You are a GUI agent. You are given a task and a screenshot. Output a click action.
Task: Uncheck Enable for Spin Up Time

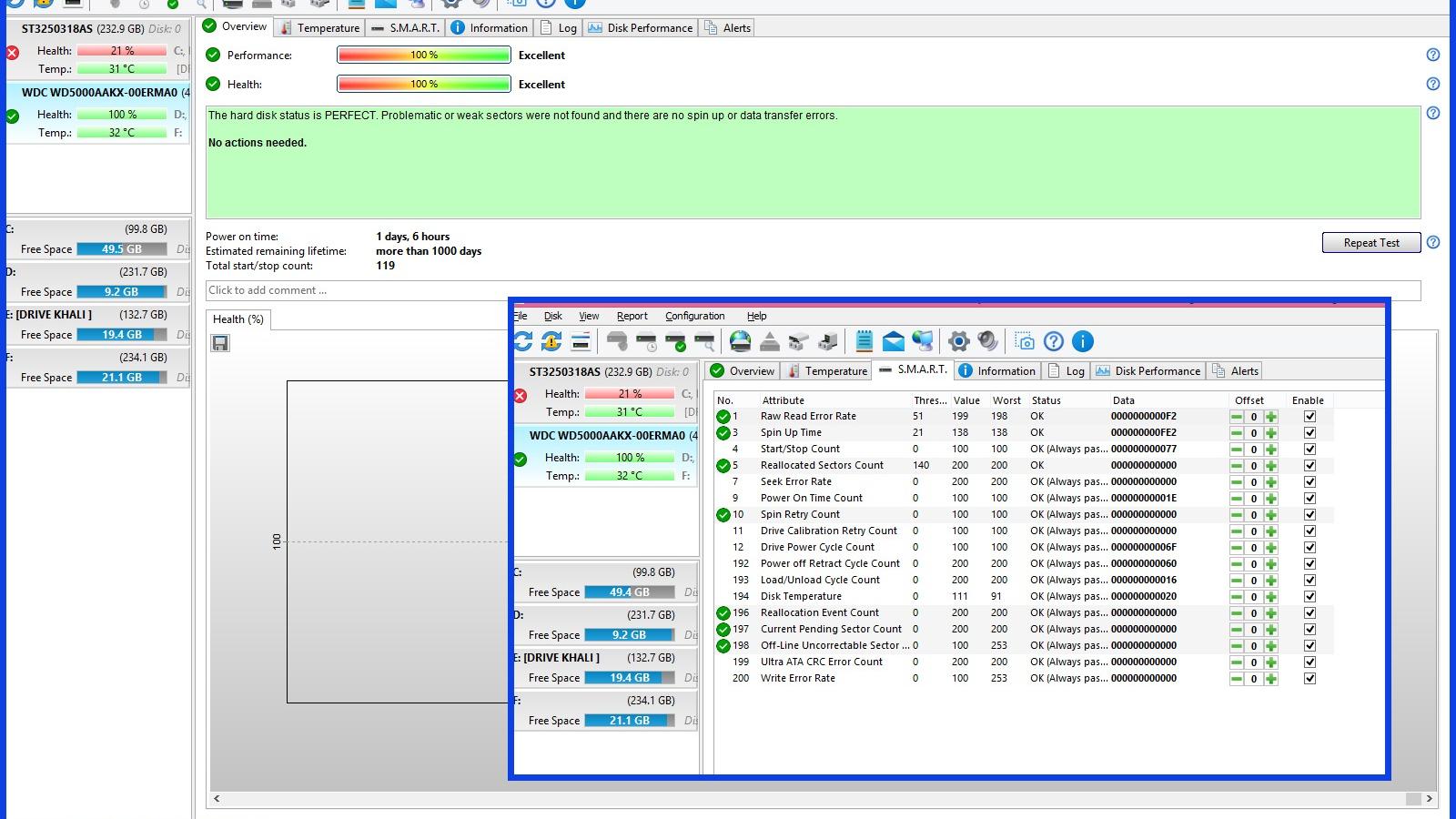1309,433
